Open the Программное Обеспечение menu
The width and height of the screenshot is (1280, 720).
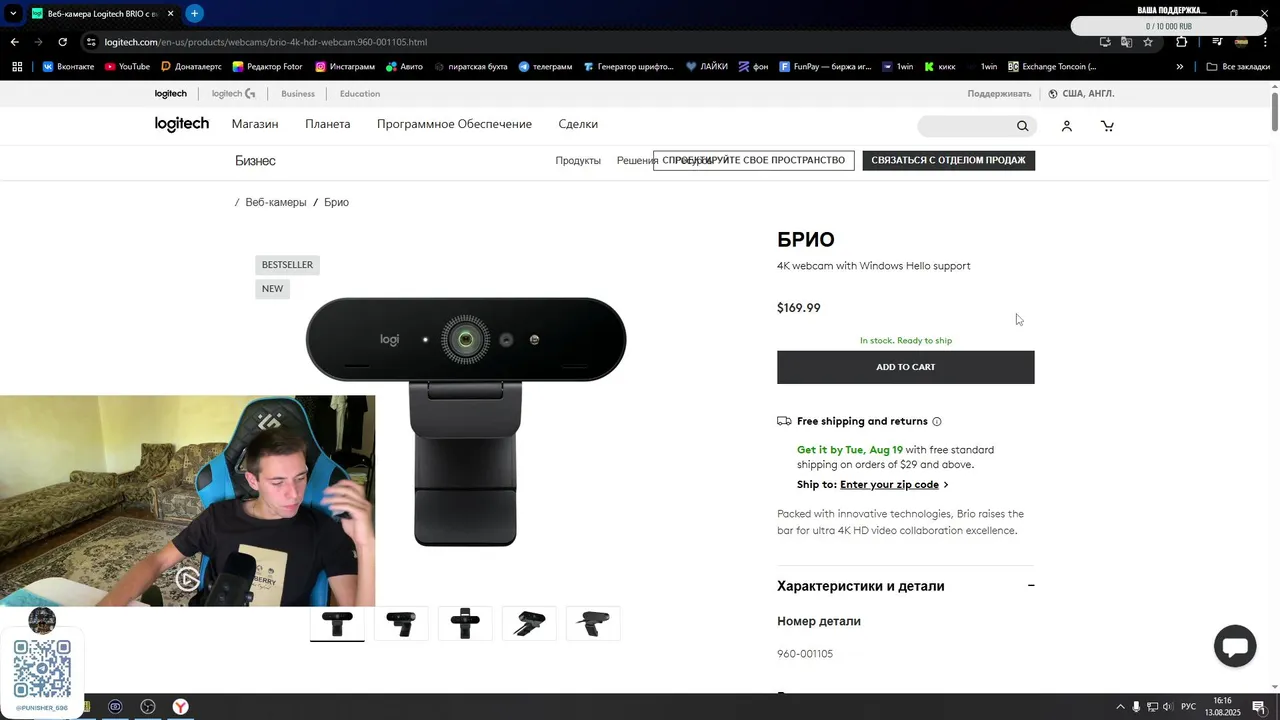click(x=454, y=124)
